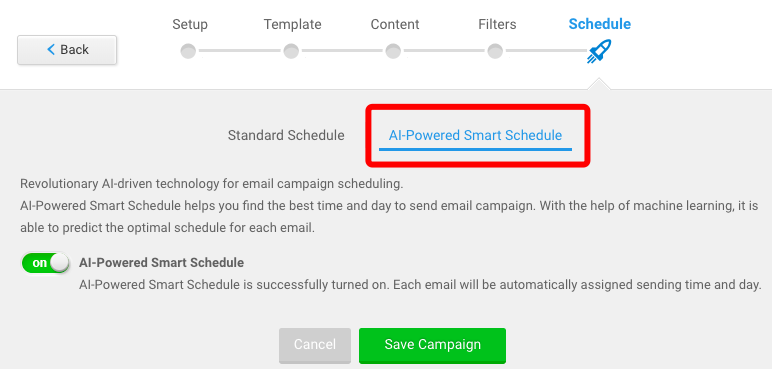Image resolution: width=772 pixels, height=369 pixels.
Task: Click the white knob of the on toggle
Action: tap(59, 263)
